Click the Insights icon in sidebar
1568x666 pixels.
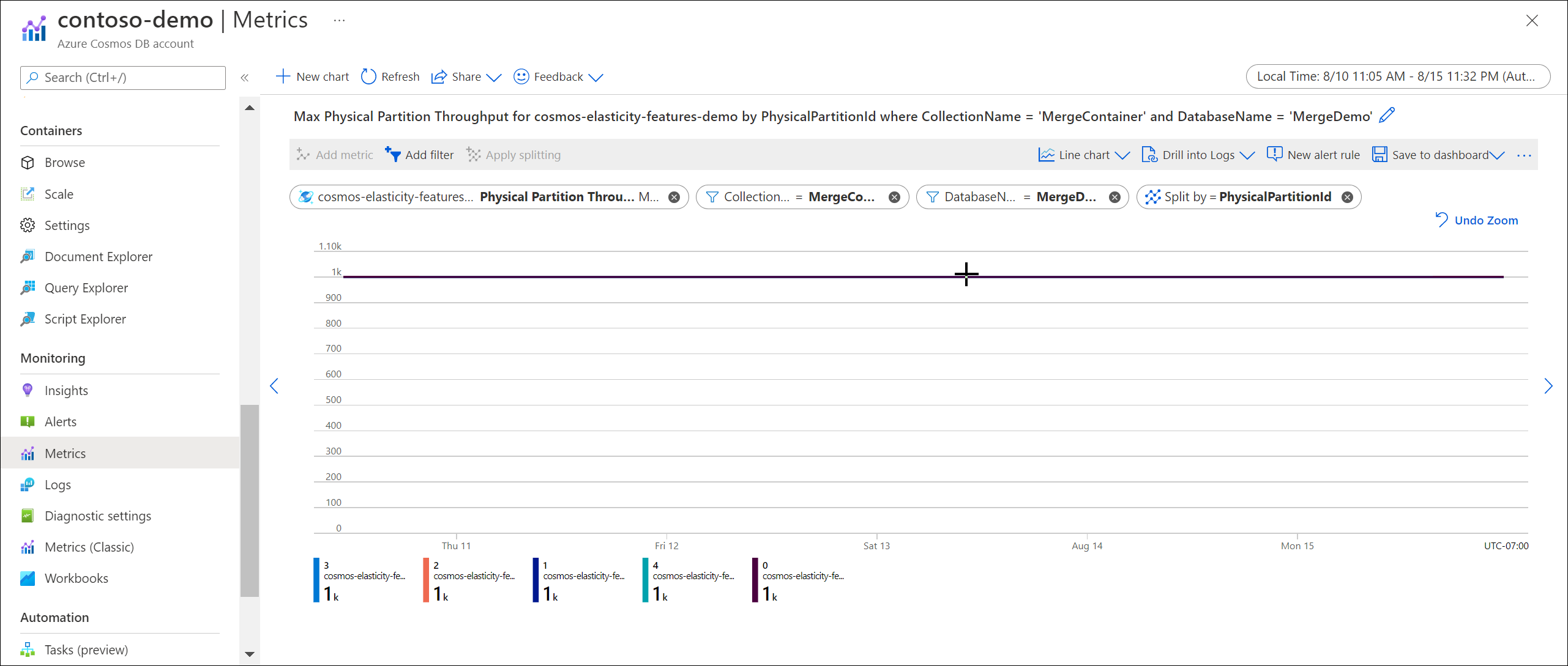[27, 390]
